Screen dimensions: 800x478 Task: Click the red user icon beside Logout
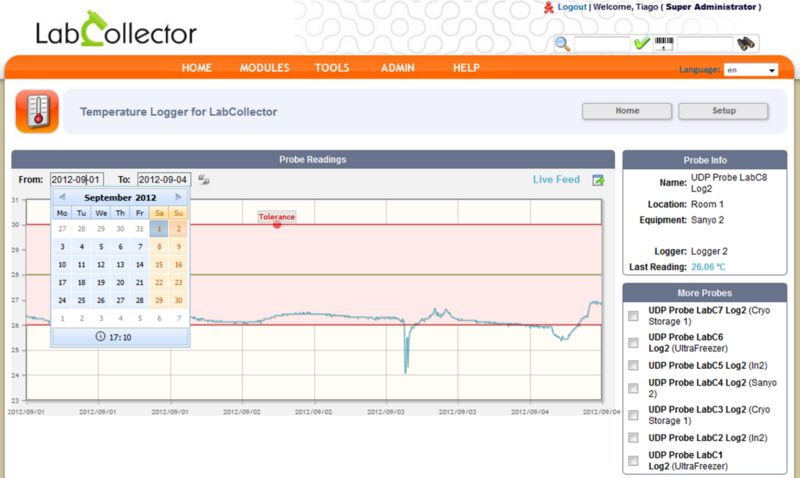[548, 8]
